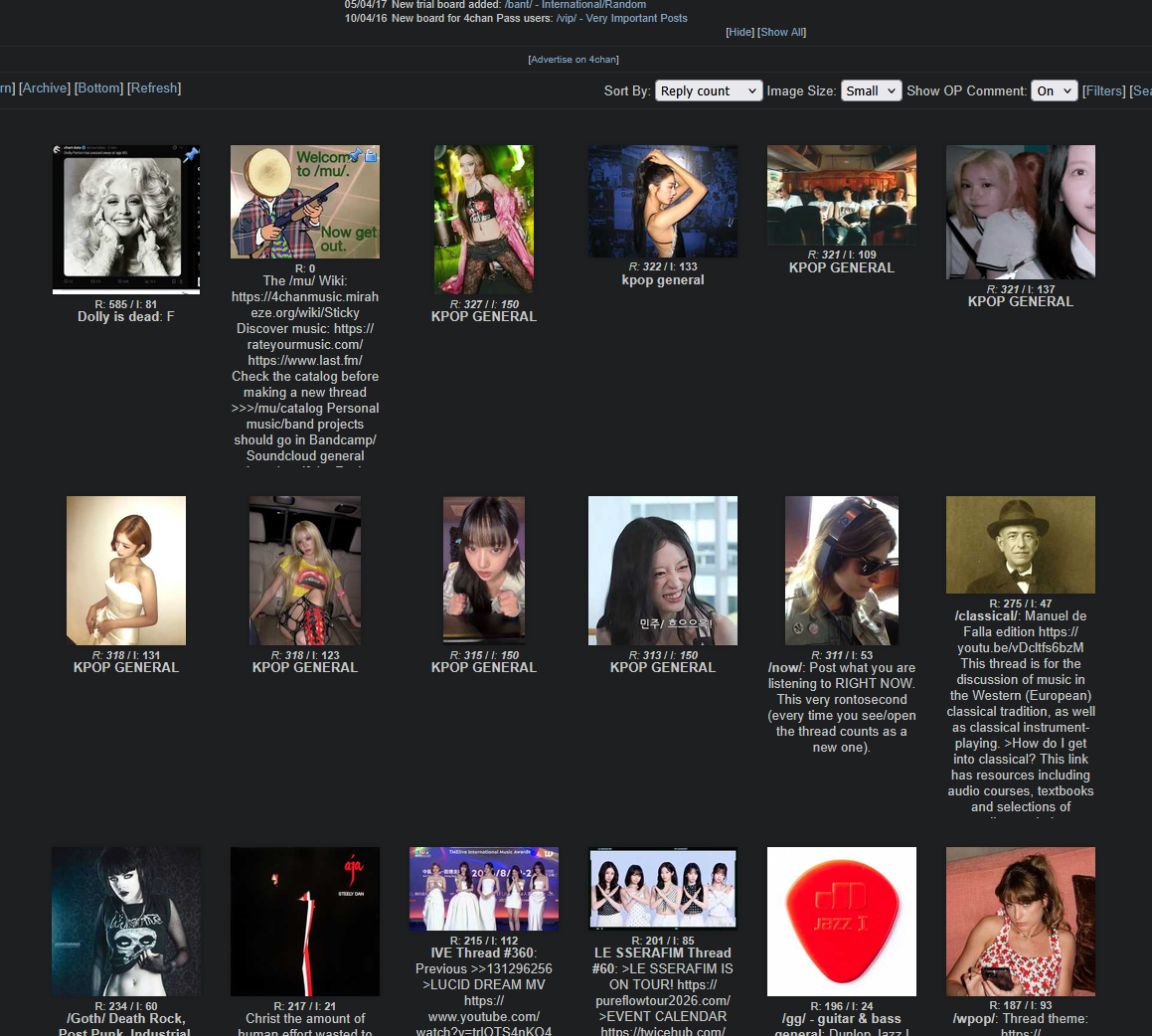Open the /classical/ Manuel de Falla thumbnail
This screenshot has width=1152, height=1036.
tap(1021, 545)
